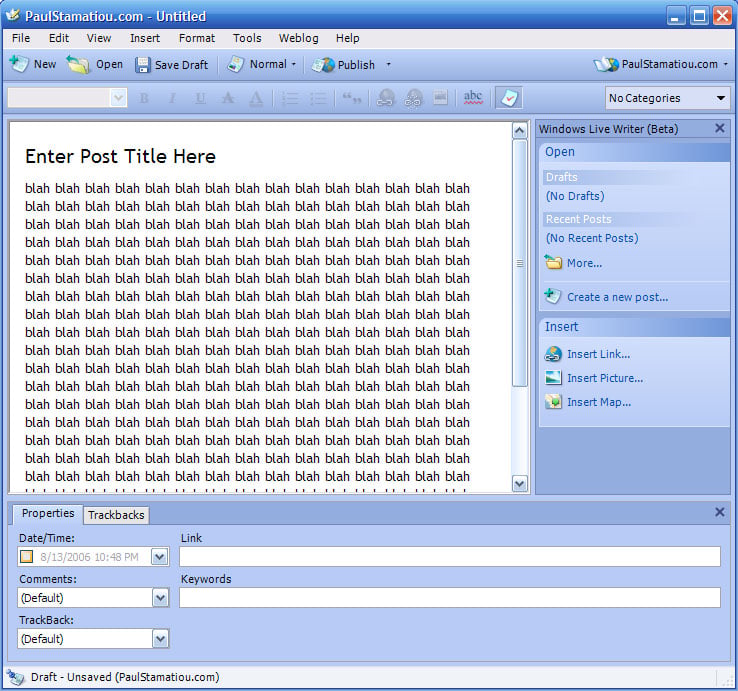Click the Open folder icon in toolbar
The width and height of the screenshot is (738, 691).
(78, 64)
